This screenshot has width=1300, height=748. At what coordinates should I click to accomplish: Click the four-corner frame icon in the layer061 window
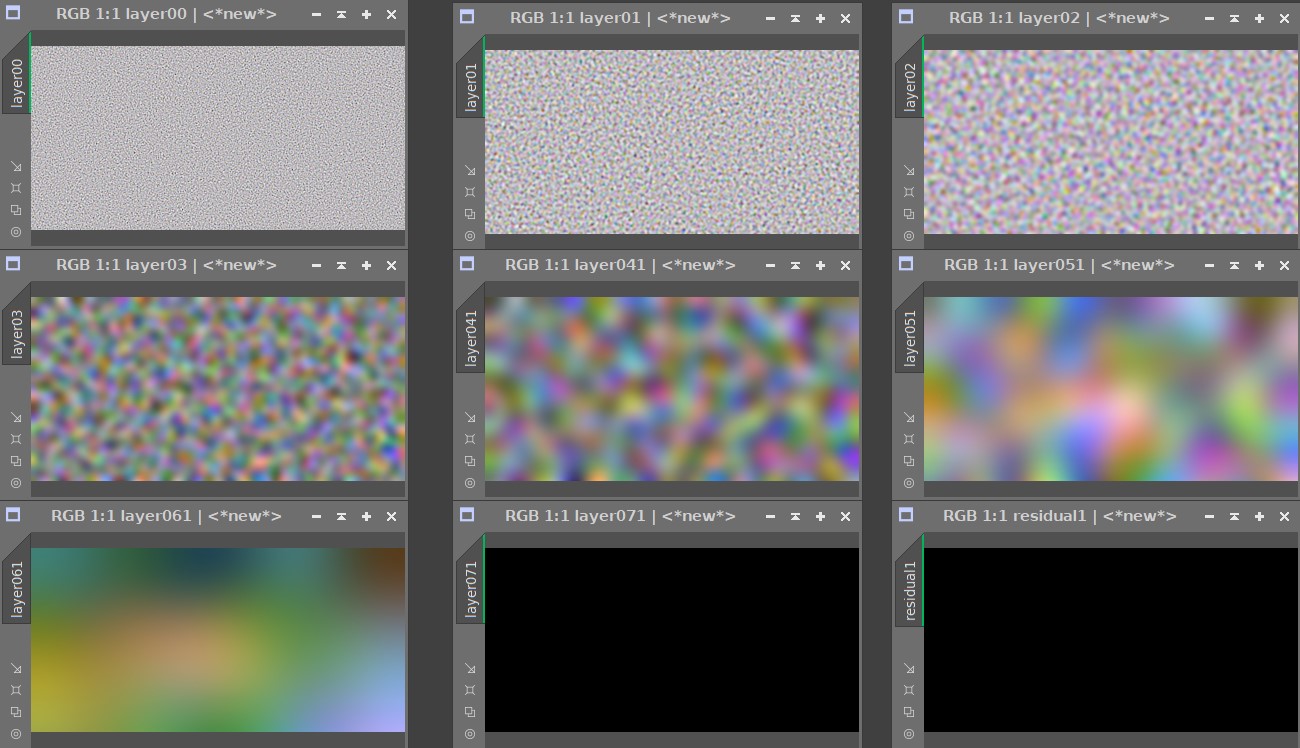point(16,690)
